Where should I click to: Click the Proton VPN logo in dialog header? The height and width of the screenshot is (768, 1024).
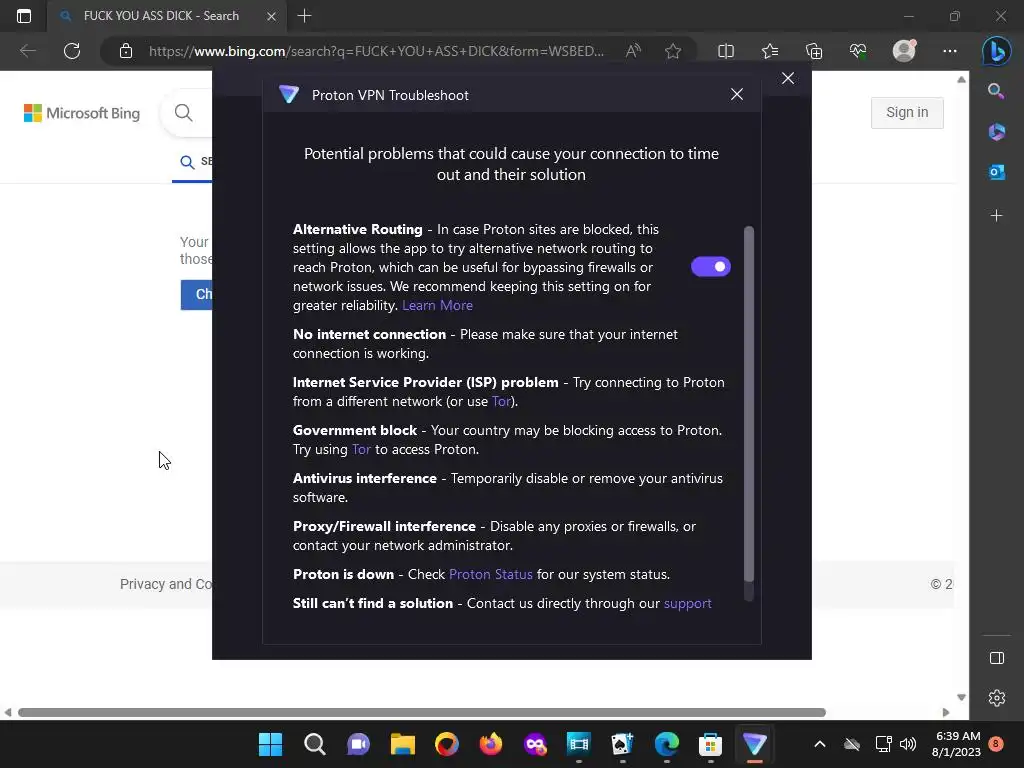(x=289, y=95)
